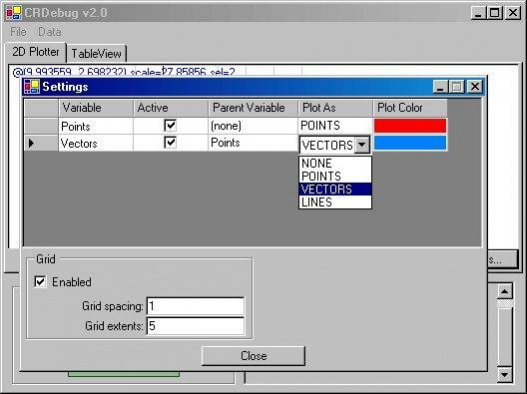
Task: Click the Plot Color column header
Action: click(410, 108)
